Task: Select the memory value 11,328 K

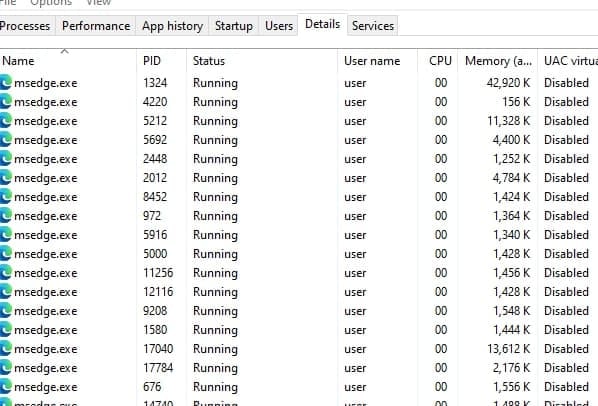Action: (x=509, y=121)
